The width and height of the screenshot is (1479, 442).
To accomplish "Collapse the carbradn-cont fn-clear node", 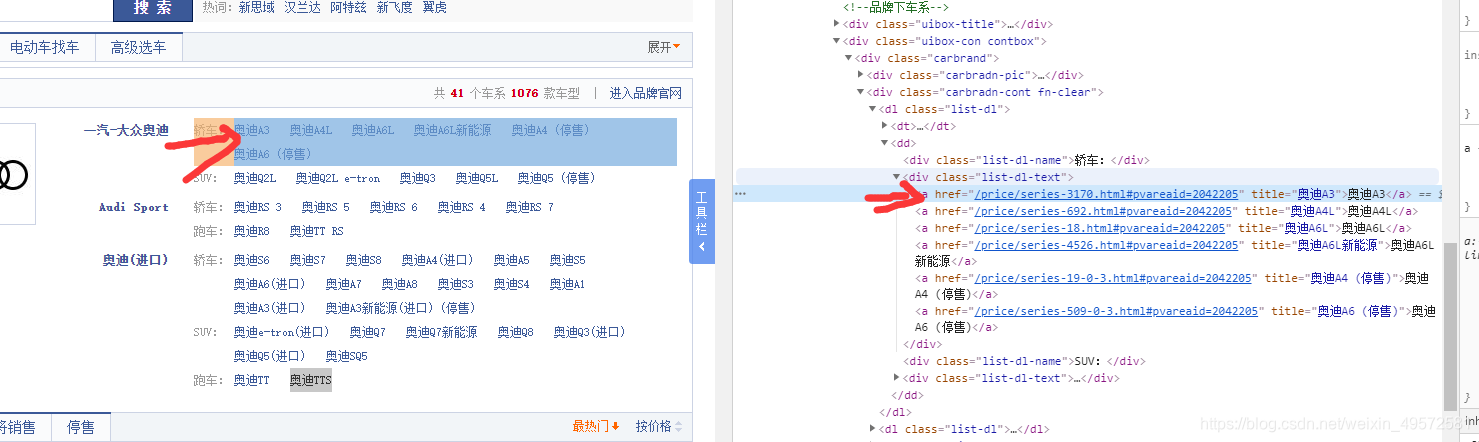I will [x=861, y=92].
